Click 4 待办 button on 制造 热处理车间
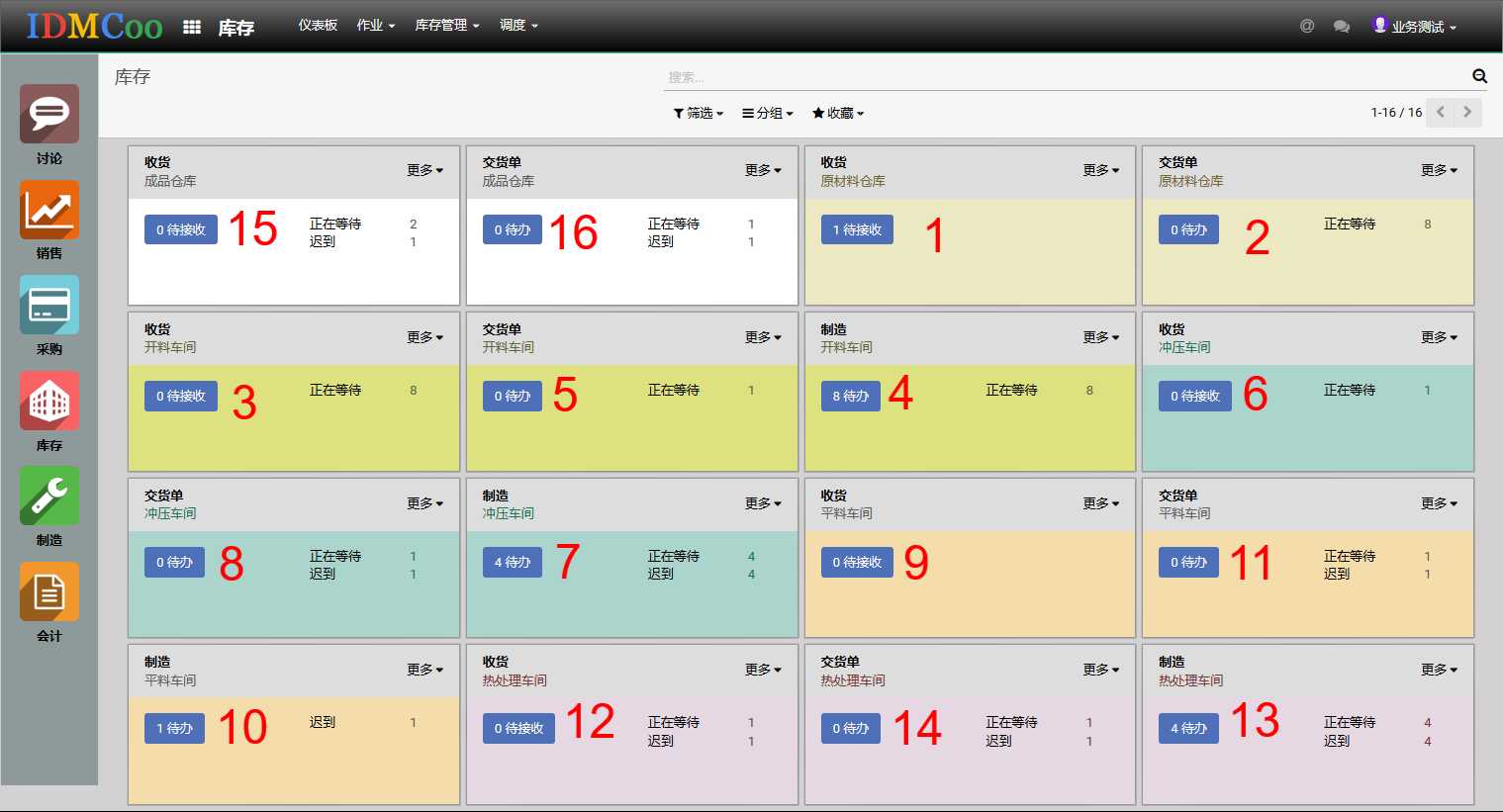This screenshot has height=812, width=1503. point(1188,728)
